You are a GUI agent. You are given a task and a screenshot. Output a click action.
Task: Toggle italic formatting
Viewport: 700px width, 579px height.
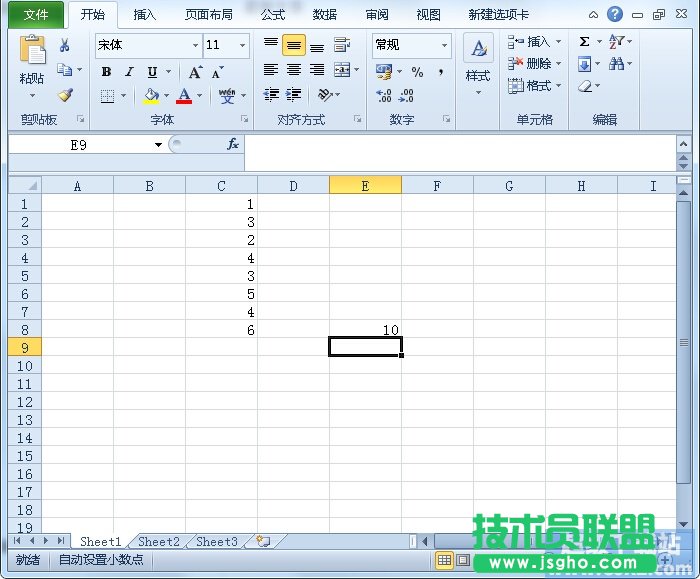(129, 72)
